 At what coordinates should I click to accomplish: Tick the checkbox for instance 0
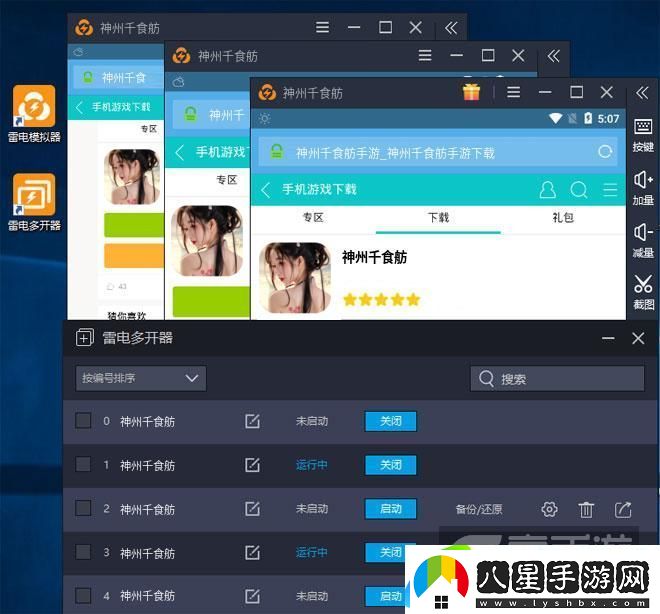coord(83,420)
